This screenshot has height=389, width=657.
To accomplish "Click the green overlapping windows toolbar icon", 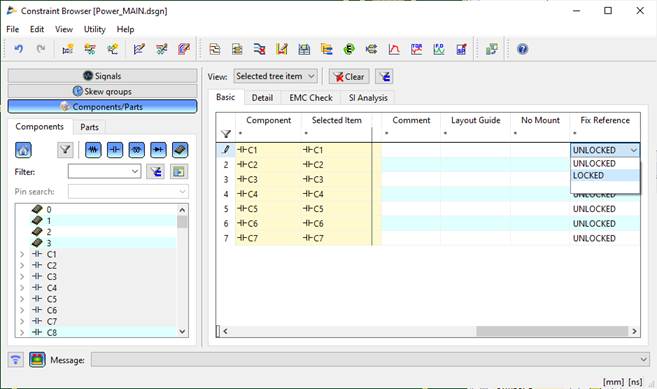I will click(x=491, y=49).
